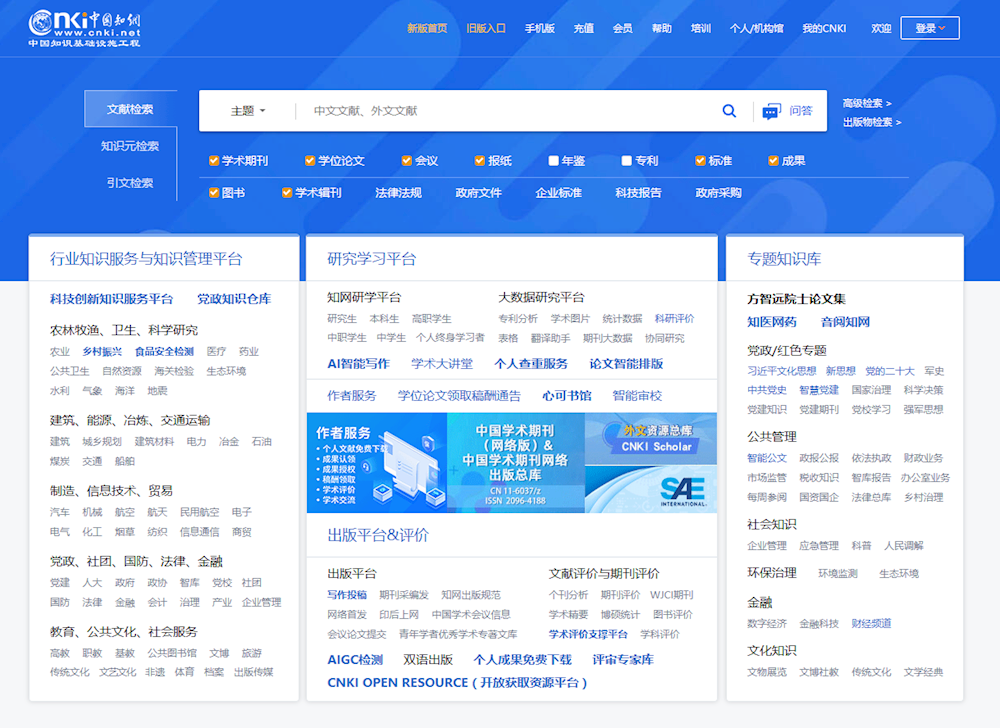Open 心可书馆 link
This screenshot has width=1000, height=728.
coord(566,396)
